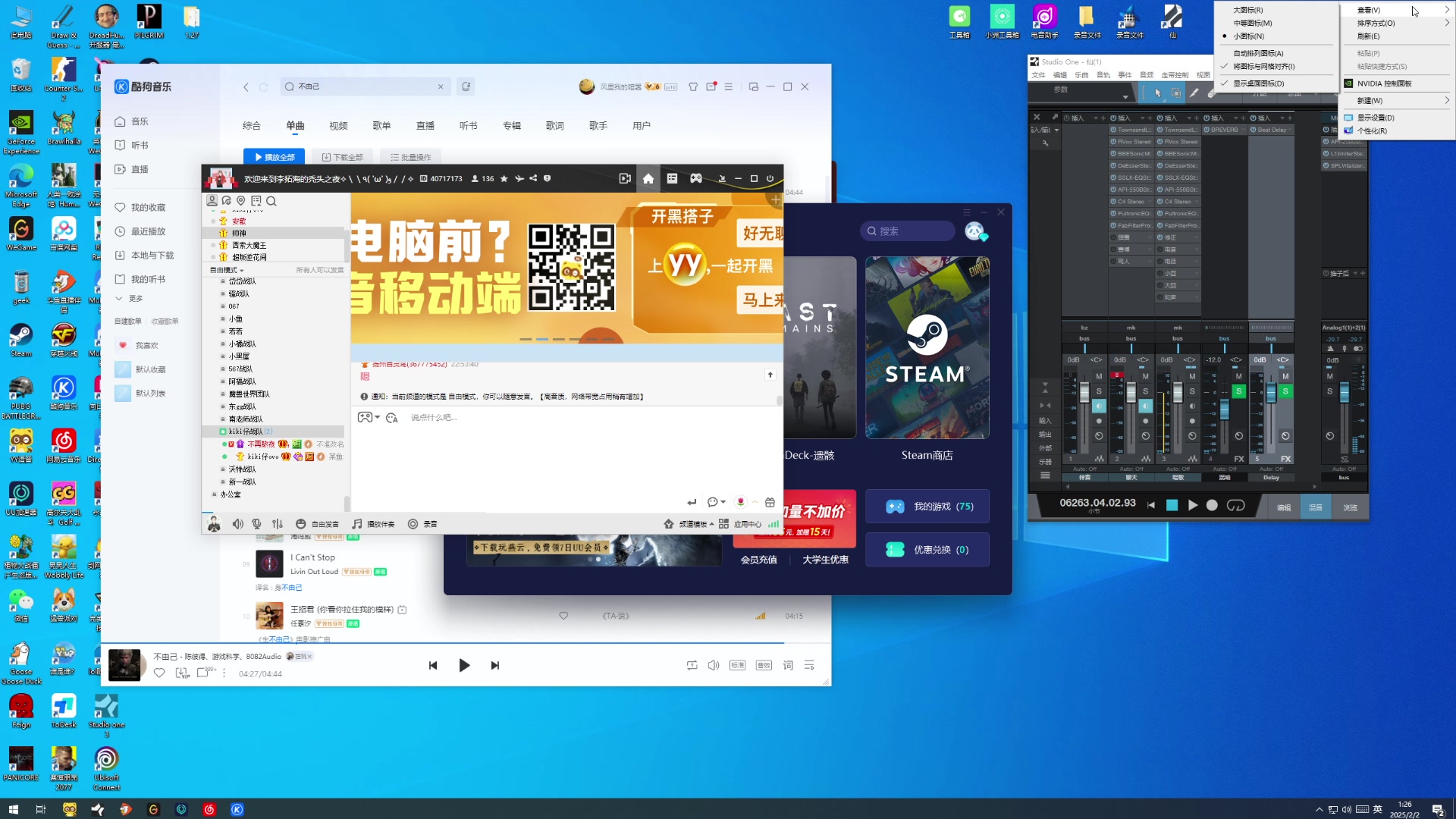The height and width of the screenshot is (819, 1456).
Task: Like current song with heart icon in Kugou
Action: [x=159, y=673]
